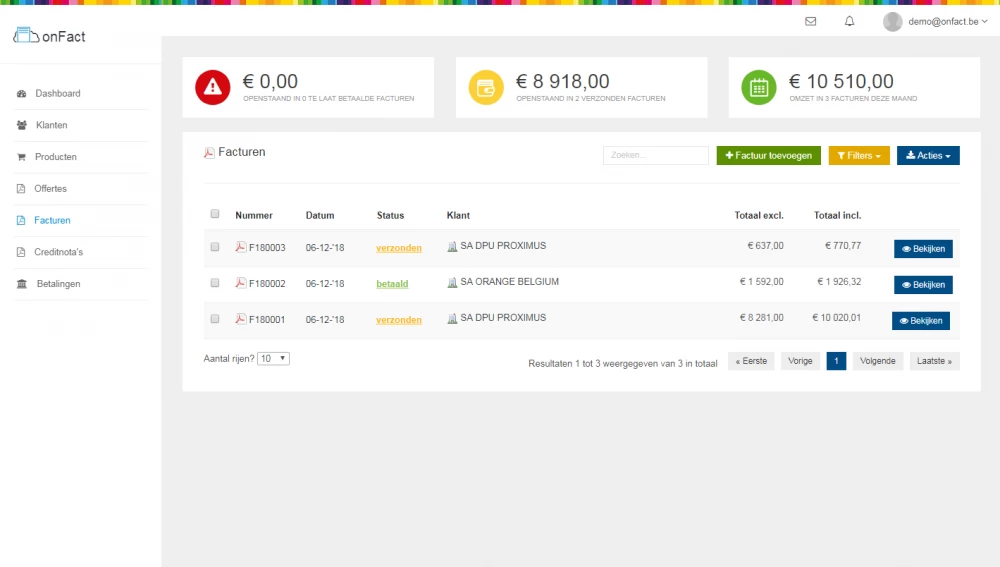Click the betaald status link for F180002
The width and height of the screenshot is (1000, 567).
click(x=392, y=284)
